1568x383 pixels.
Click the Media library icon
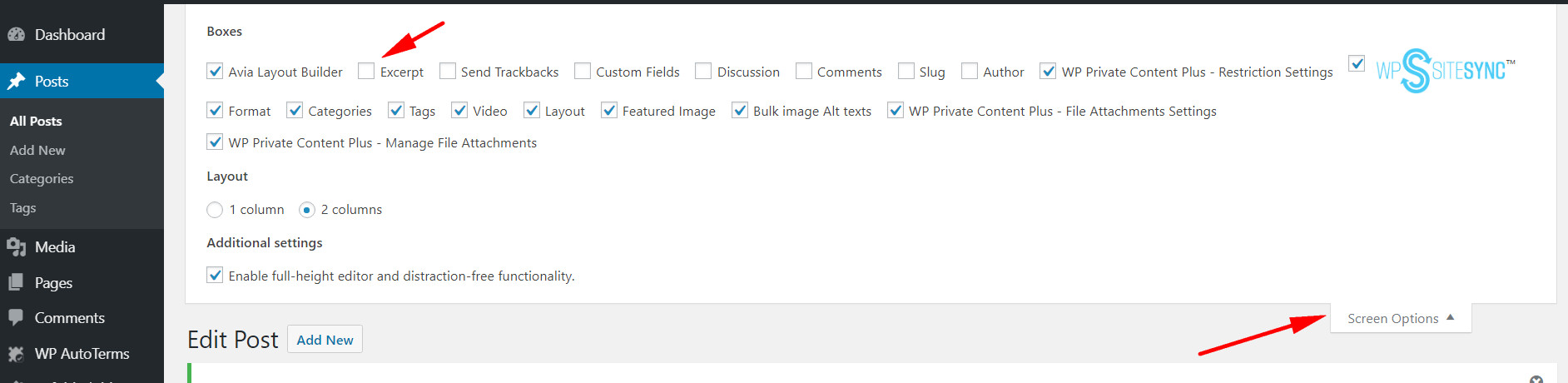16,247
